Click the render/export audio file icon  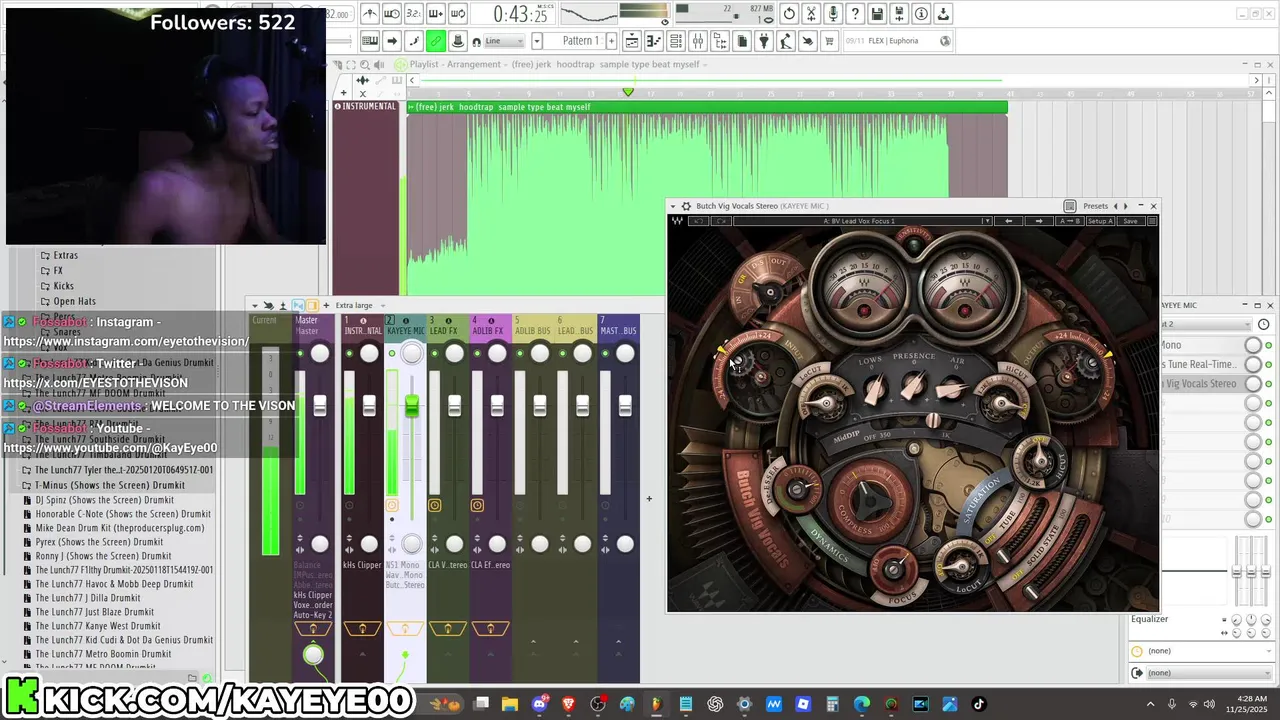(899, 14)
